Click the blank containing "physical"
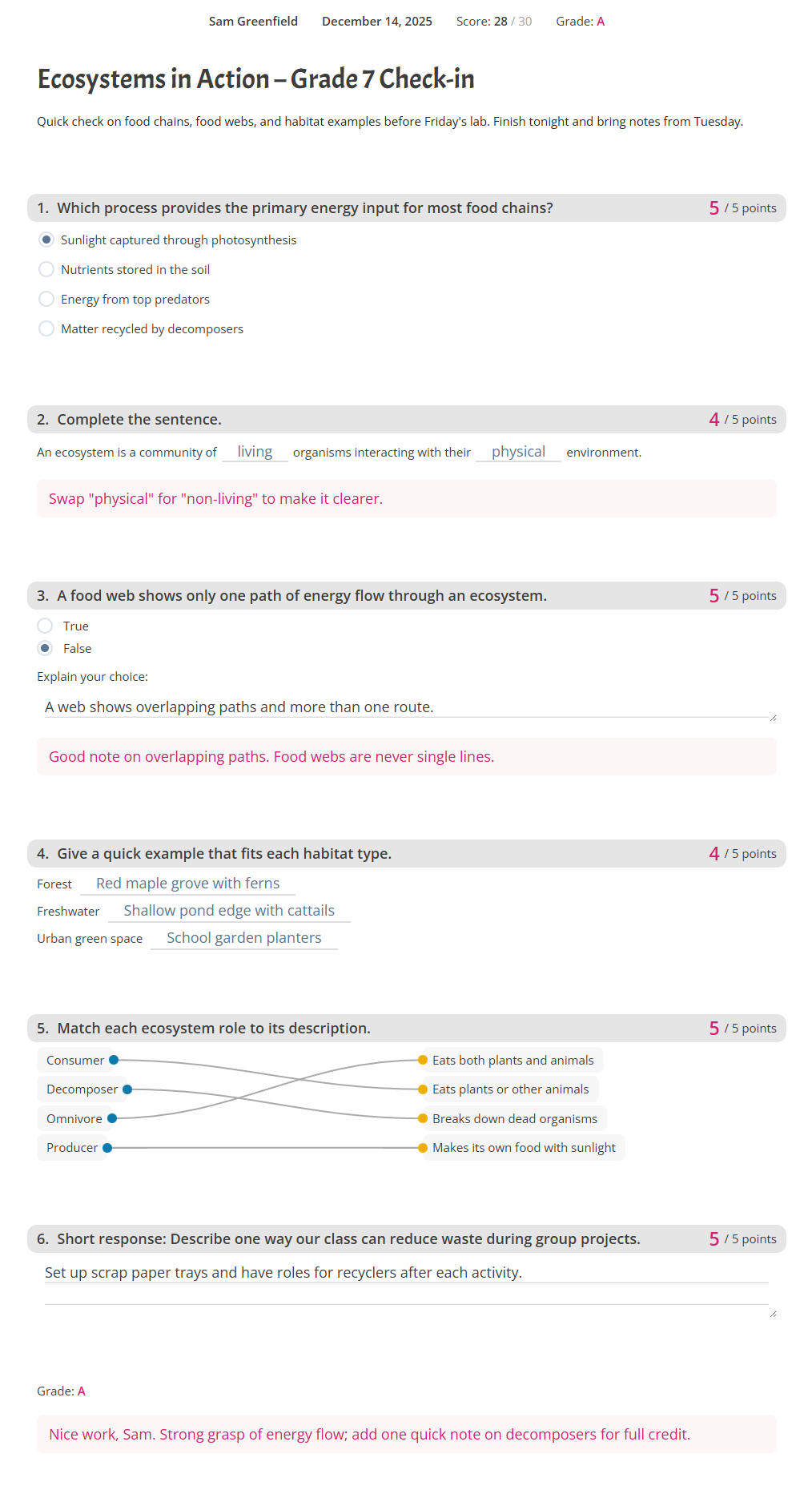The width and height of the screenshot is (812, 1506). tap(518, 452)
